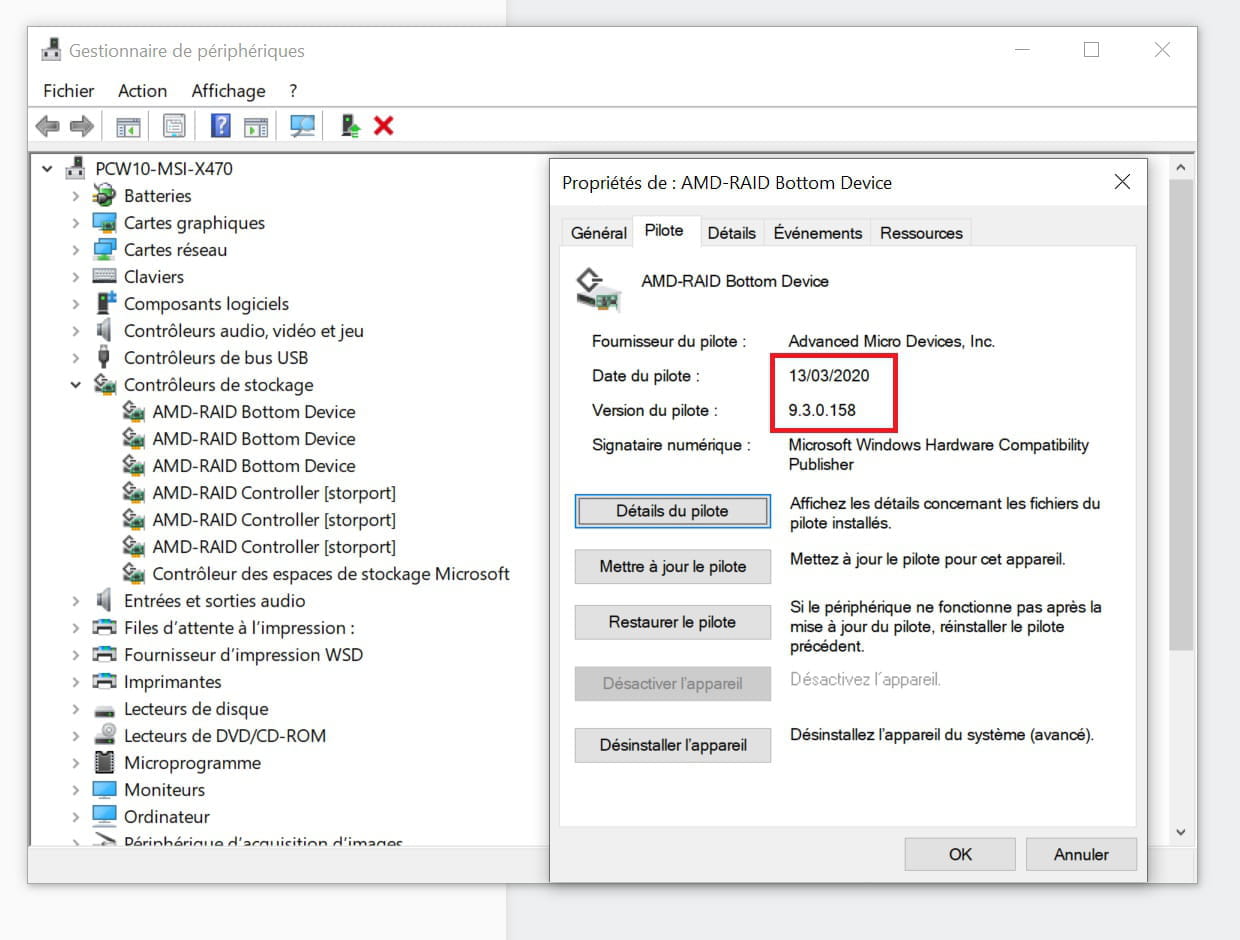Image resolution: width=1240 pixels, height=940 pixels.
Task: Select the Lecteurs de DVD/CD-ROM icon
Action: [x=105, y=735]
